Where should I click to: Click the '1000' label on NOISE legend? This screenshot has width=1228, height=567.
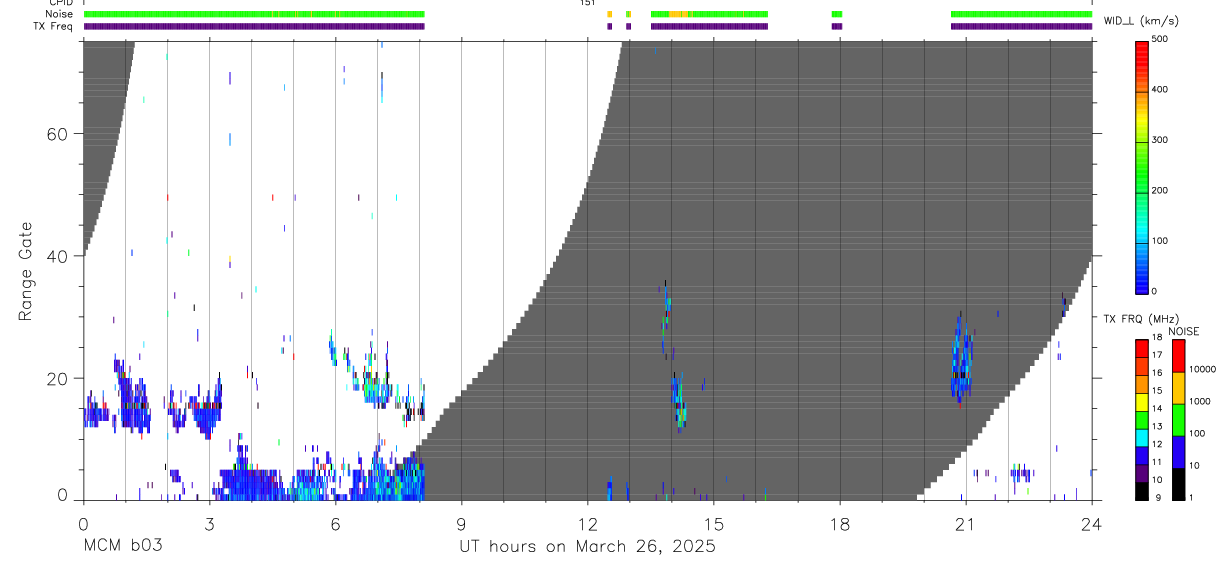pos(1200,401)
